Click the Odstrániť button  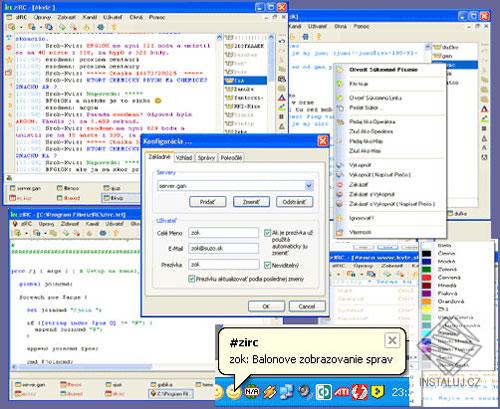(x=294, y=202)
